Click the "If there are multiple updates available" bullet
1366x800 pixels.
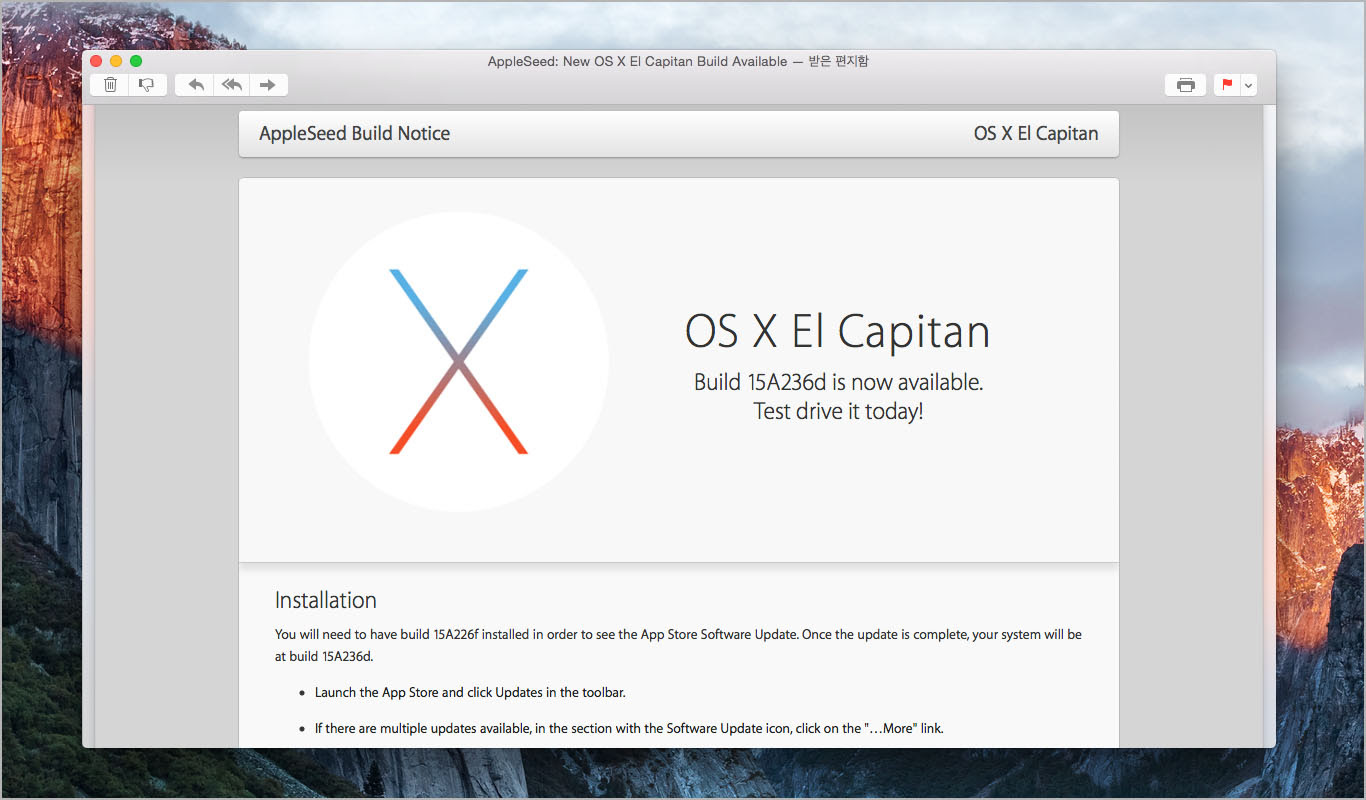coord(629,728)
